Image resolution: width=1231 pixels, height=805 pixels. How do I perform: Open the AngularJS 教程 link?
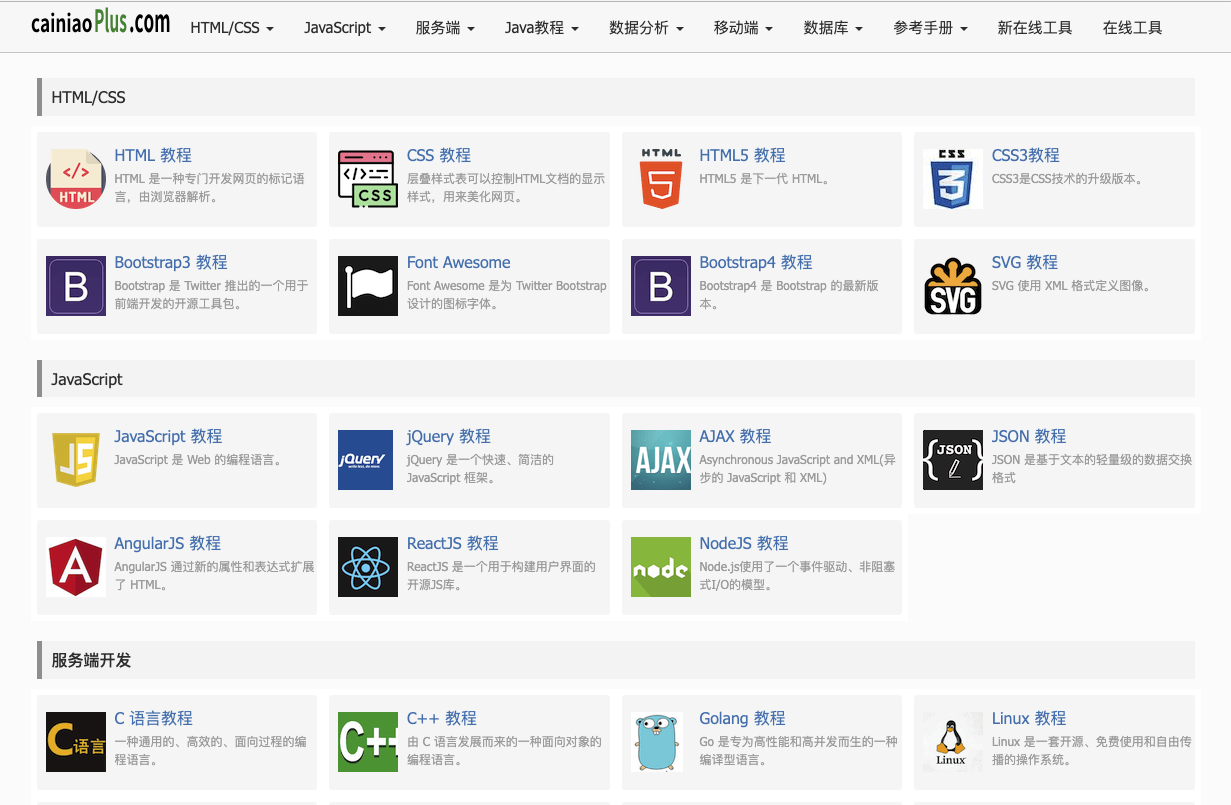[168, 543]
